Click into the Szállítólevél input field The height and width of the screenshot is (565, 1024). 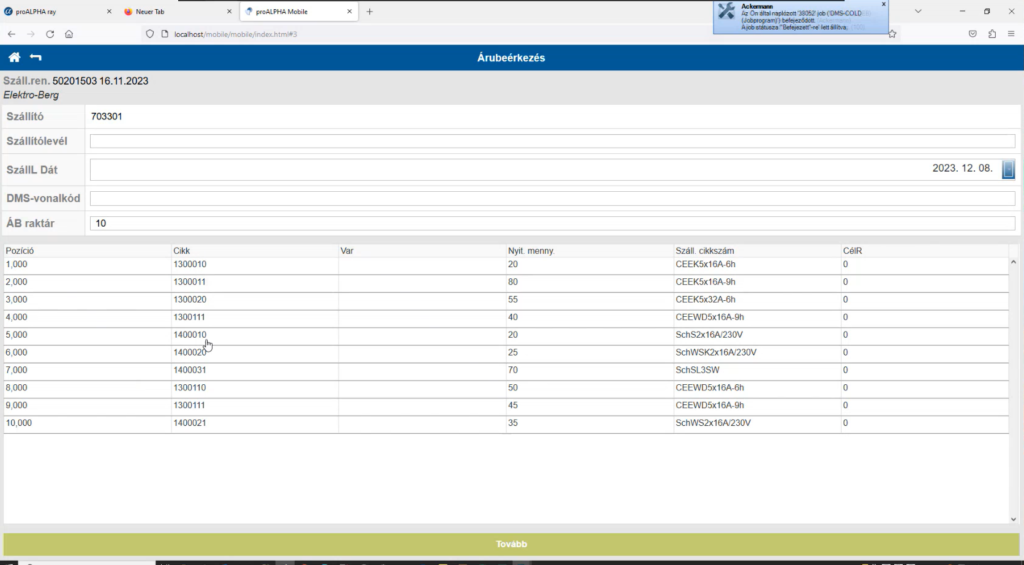pyautogui.click(x=552, y=141)
